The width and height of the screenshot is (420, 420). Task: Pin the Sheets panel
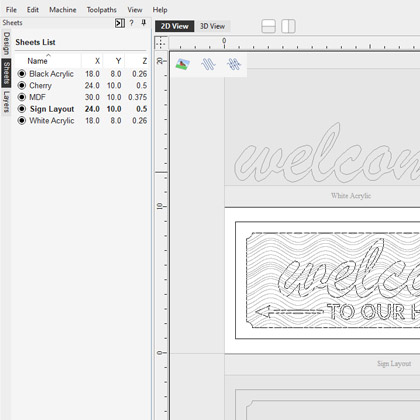(x=144, y=23)
